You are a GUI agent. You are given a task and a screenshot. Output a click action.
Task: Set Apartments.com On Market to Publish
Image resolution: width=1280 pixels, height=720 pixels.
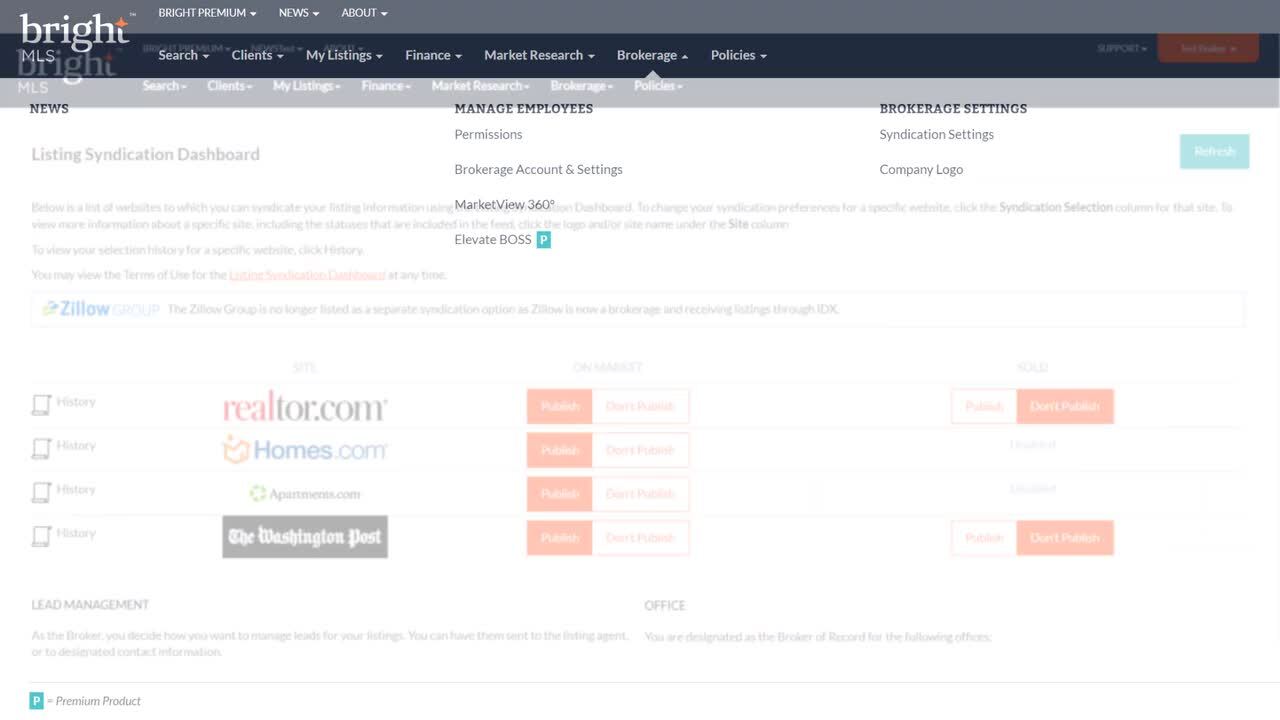[x=560, y=494]
